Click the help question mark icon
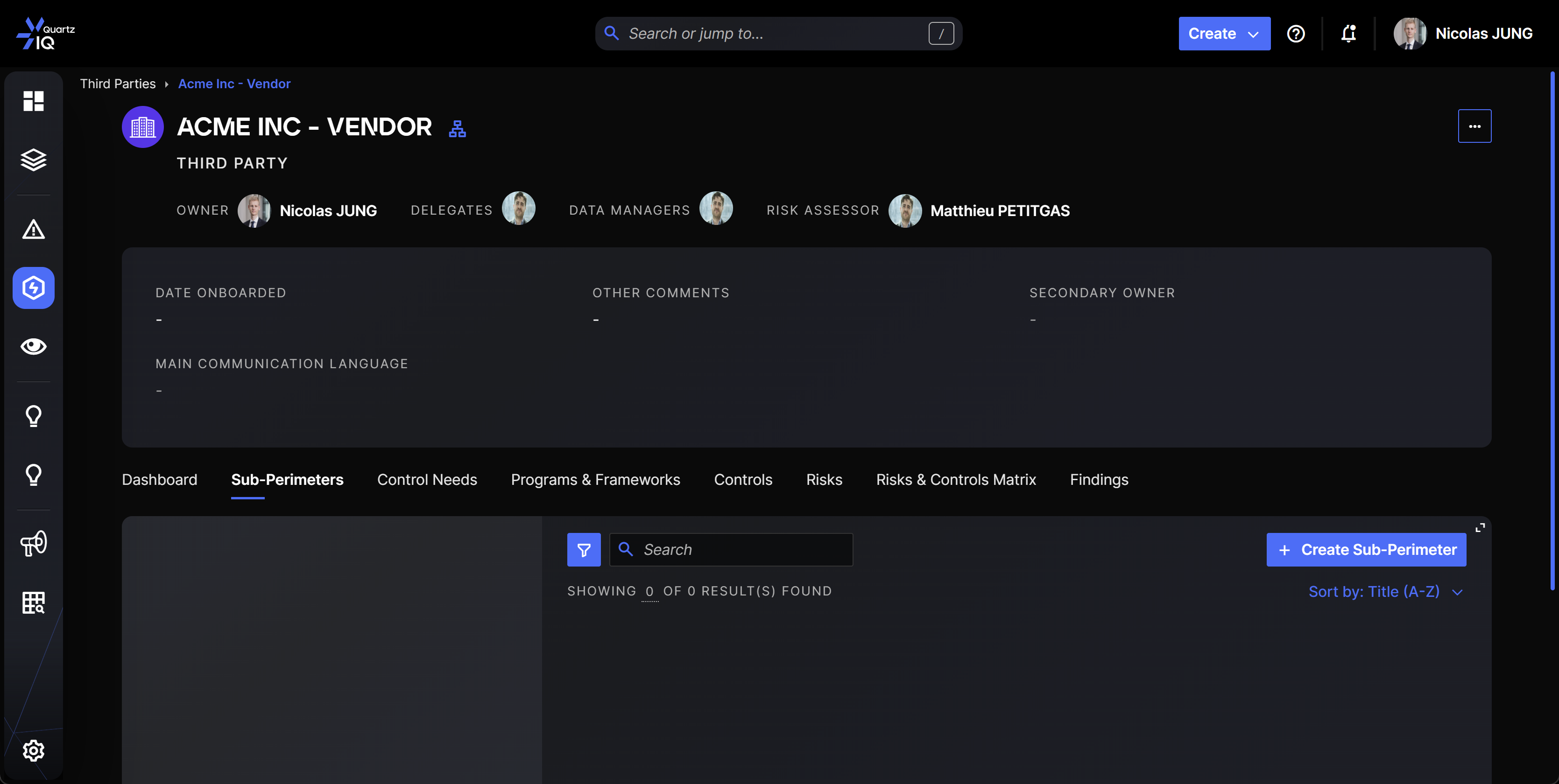Image resolution: width=1559 pixels, height=784 pixels. (1296, 33)
